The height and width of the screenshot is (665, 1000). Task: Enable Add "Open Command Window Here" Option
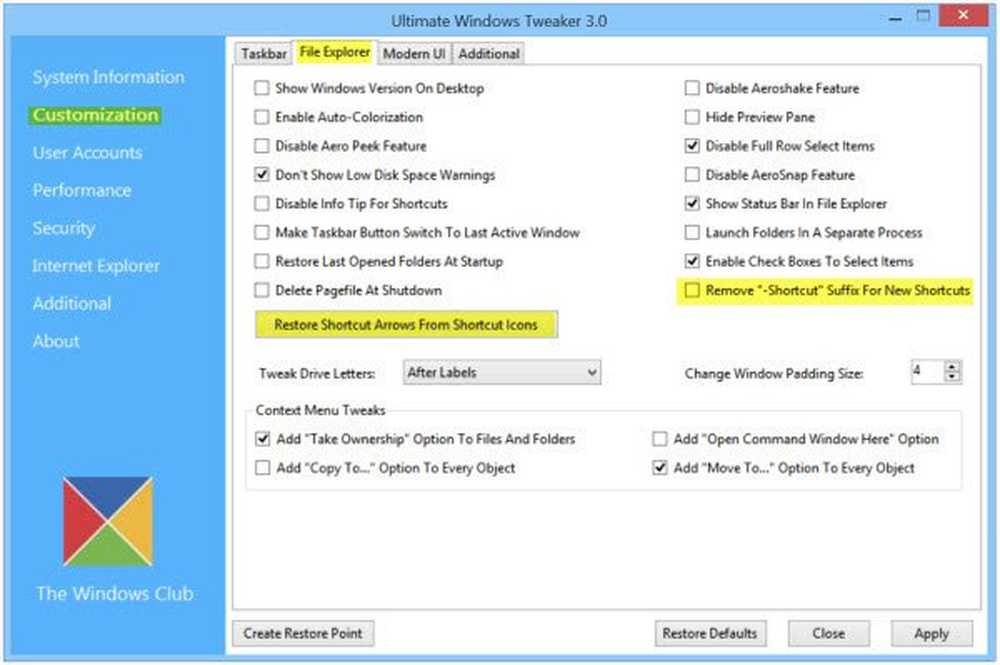[660, 439]
